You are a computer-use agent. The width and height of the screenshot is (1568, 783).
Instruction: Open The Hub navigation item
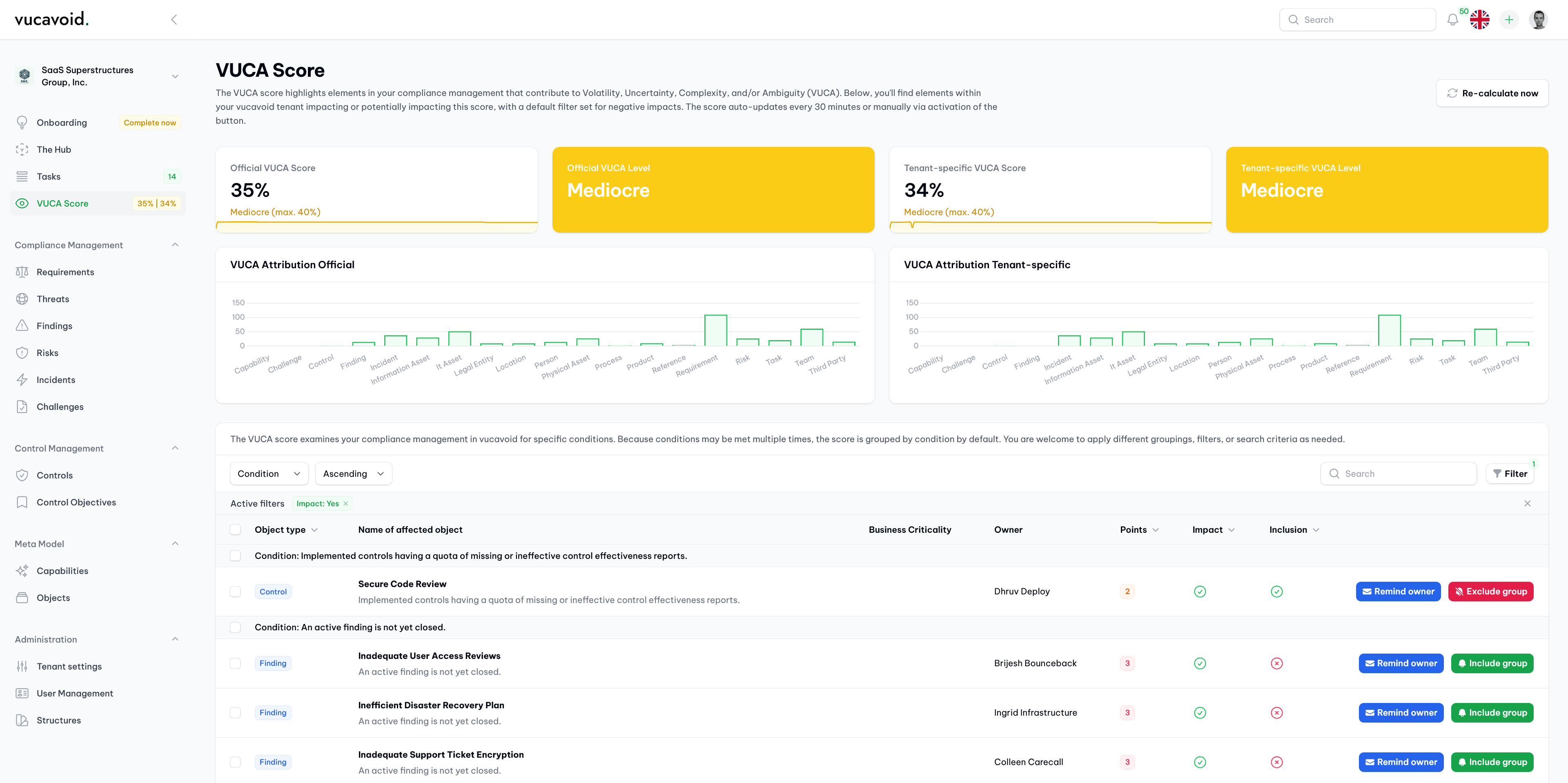54,150
